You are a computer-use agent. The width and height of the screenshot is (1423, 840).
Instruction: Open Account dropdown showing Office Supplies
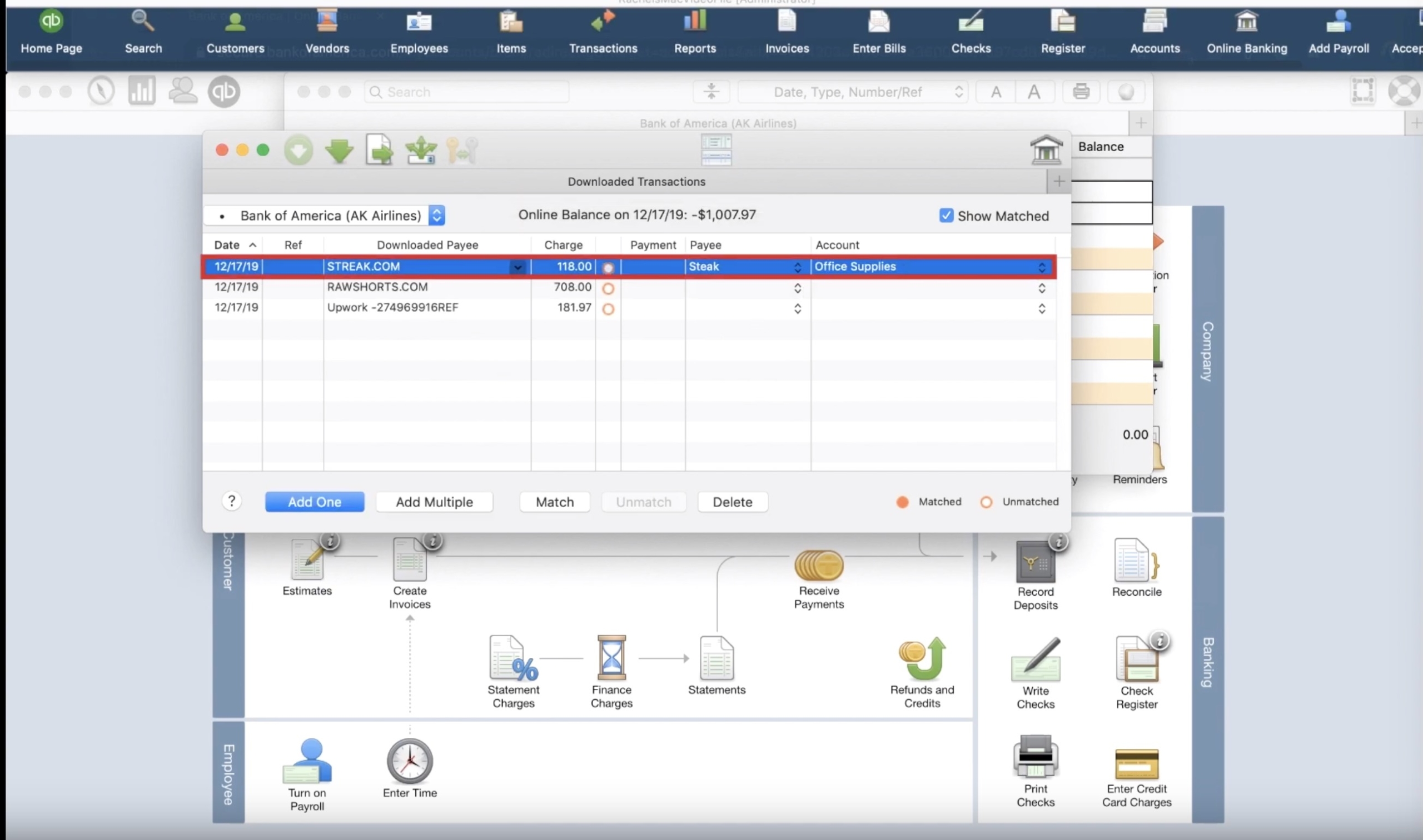point(1041,267)
